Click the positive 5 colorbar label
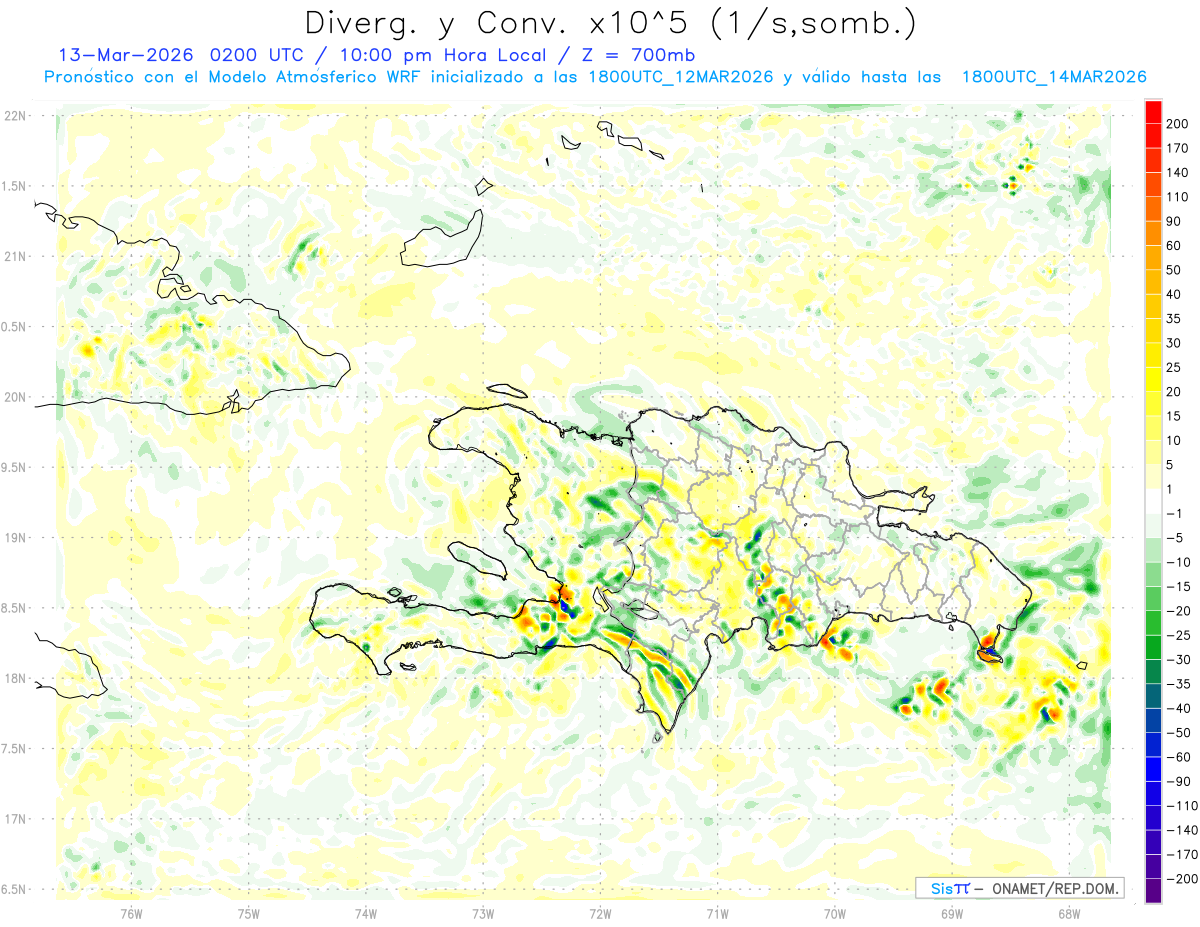Screen dimensions: 1200x927 [1171, 464]
